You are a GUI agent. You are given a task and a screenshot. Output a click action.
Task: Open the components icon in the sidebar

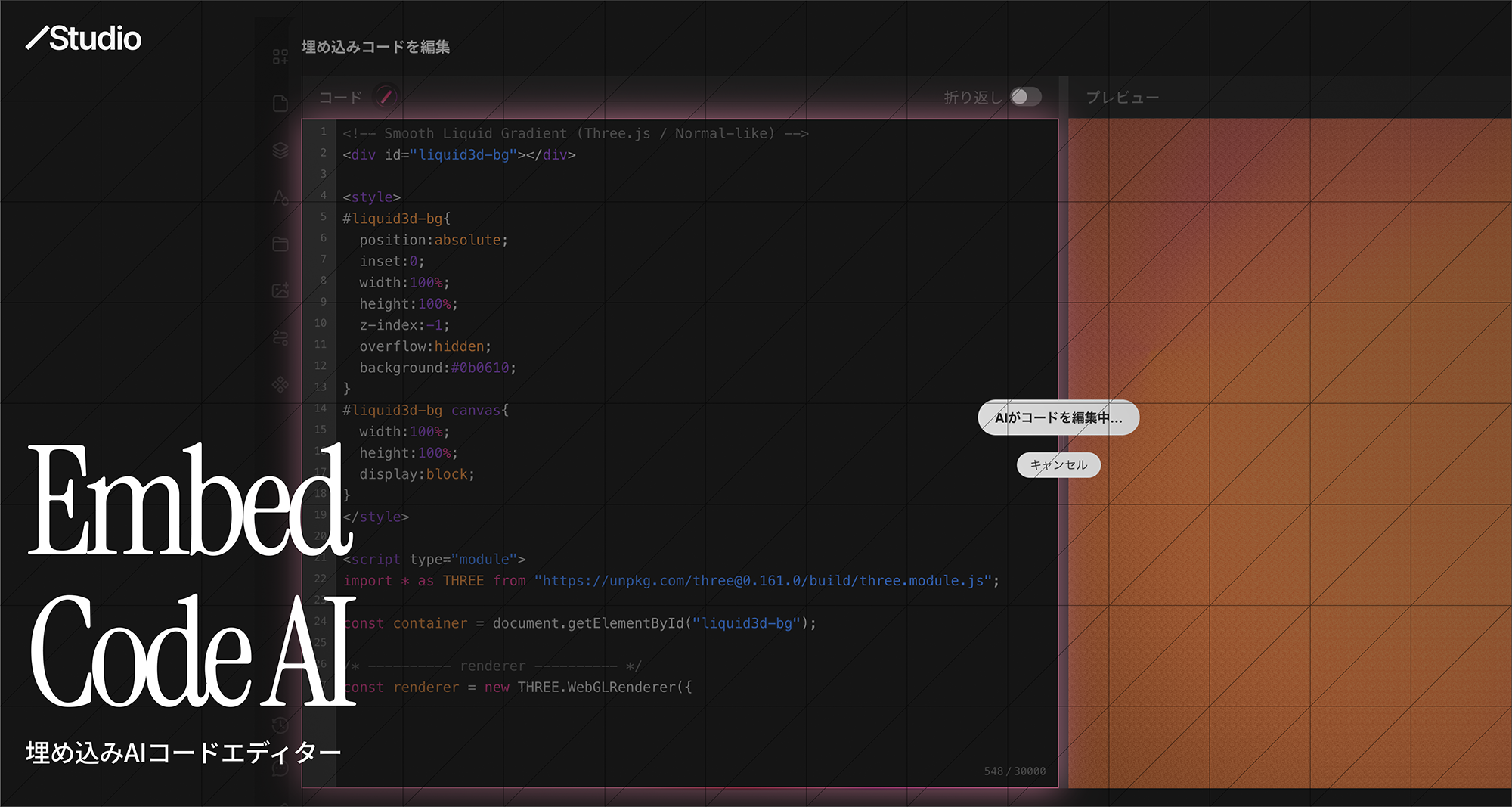pyautogui.click(x=280, y=384)
